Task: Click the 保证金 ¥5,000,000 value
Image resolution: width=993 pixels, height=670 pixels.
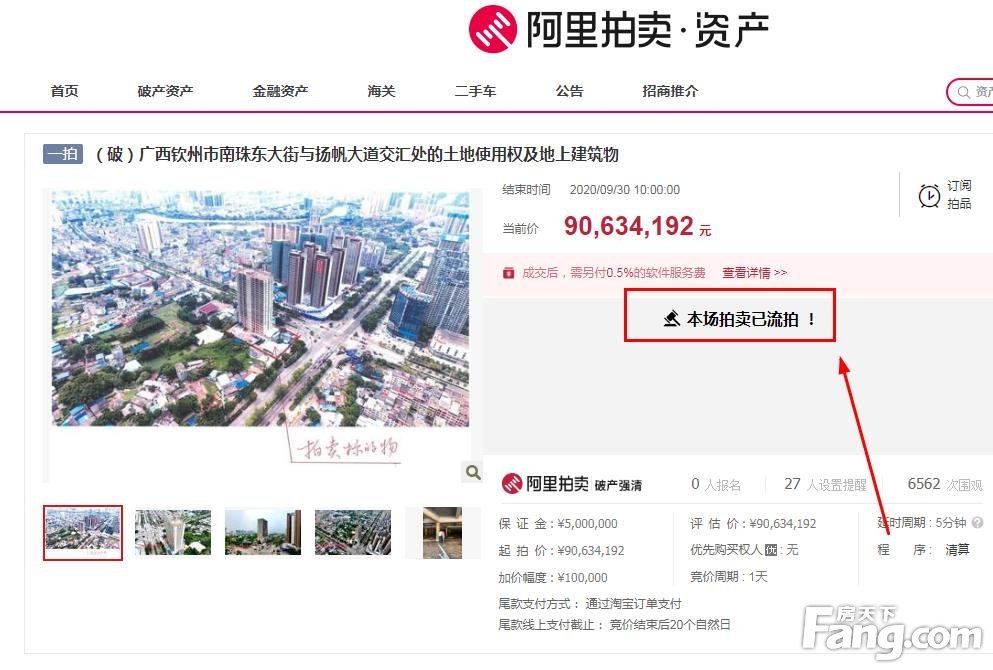Action: 587,524
